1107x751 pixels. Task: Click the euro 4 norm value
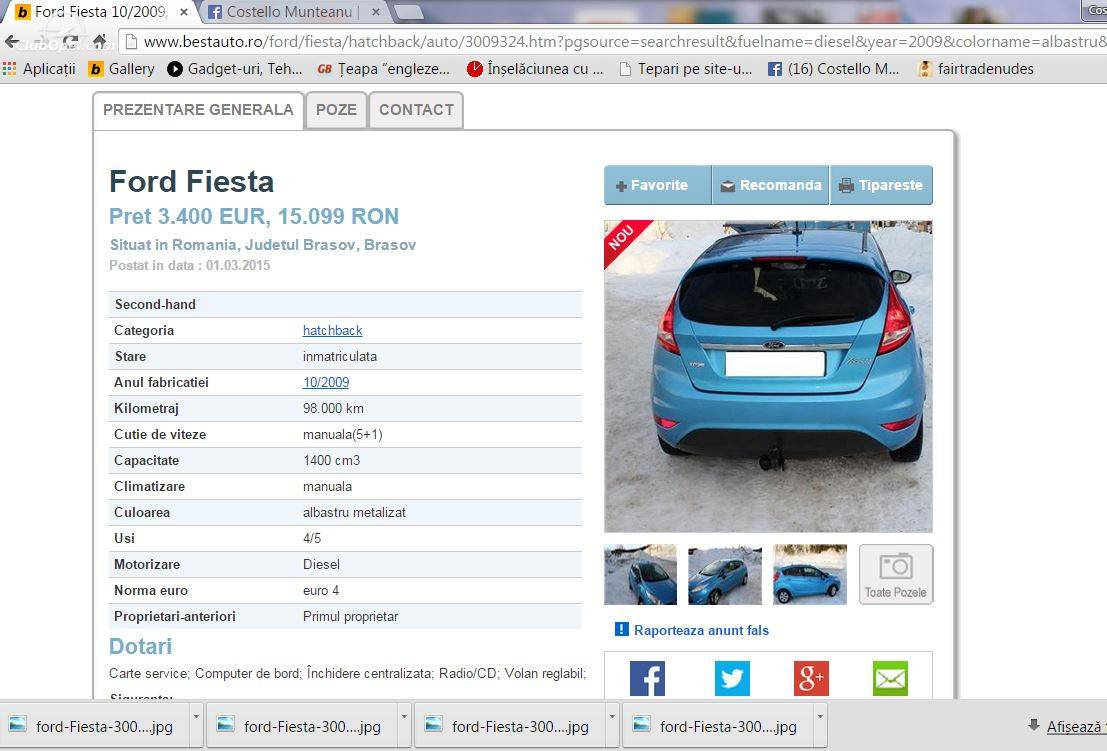[x=321, y=590]
